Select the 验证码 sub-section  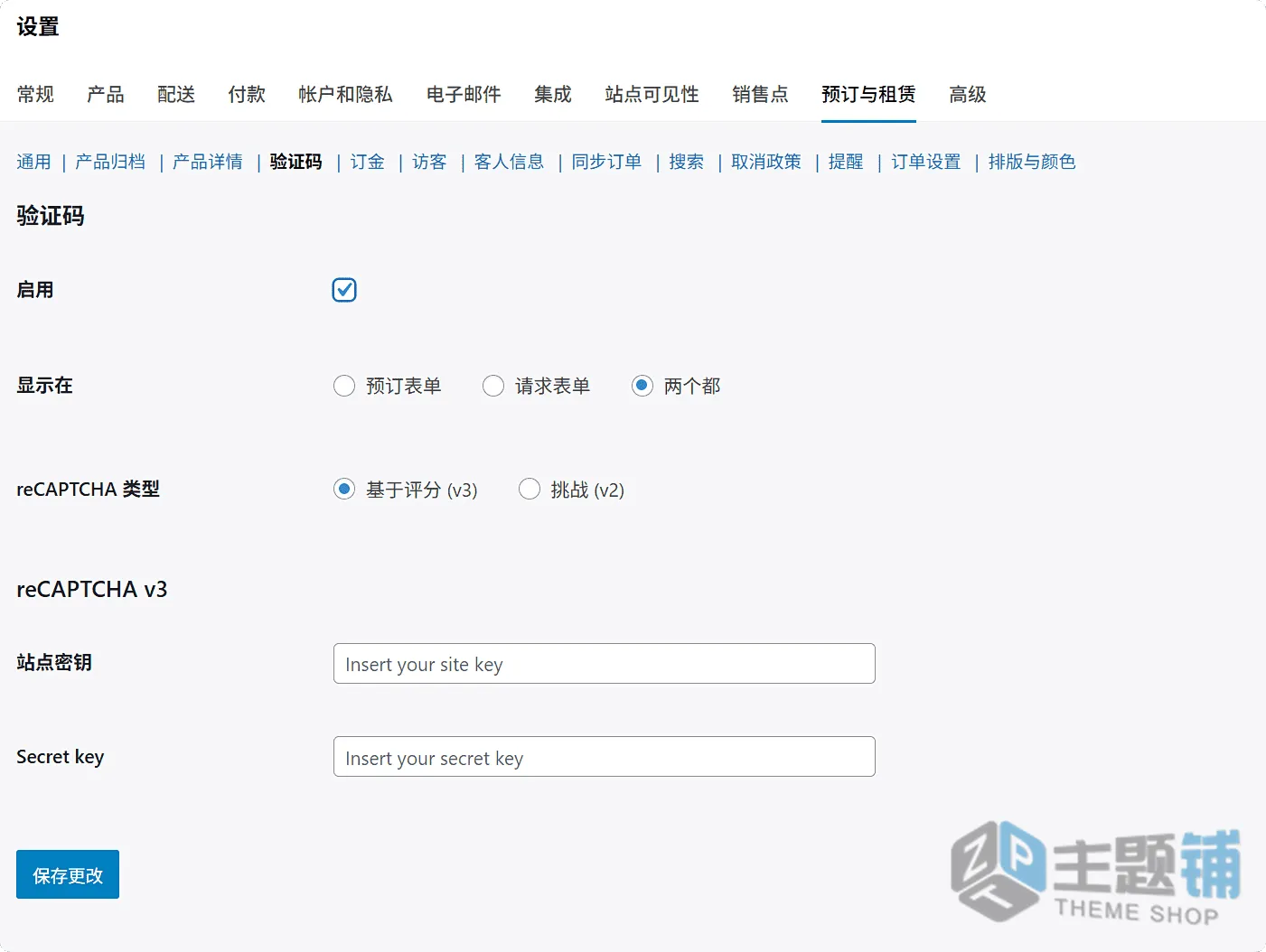coord(295,162)
